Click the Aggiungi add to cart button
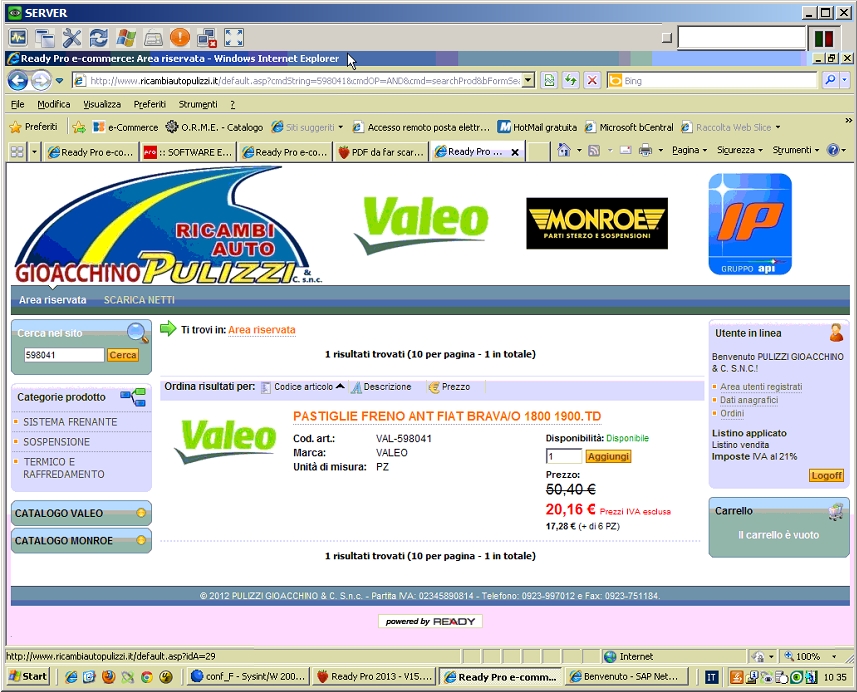 point(608,456)
